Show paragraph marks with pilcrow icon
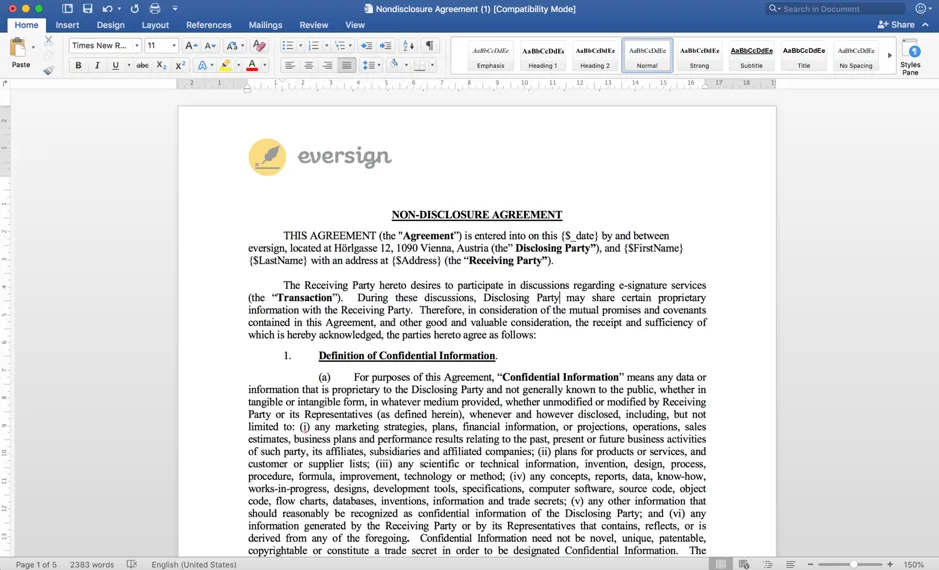Screen dimensions: 939x570 [x=429, y=46]
